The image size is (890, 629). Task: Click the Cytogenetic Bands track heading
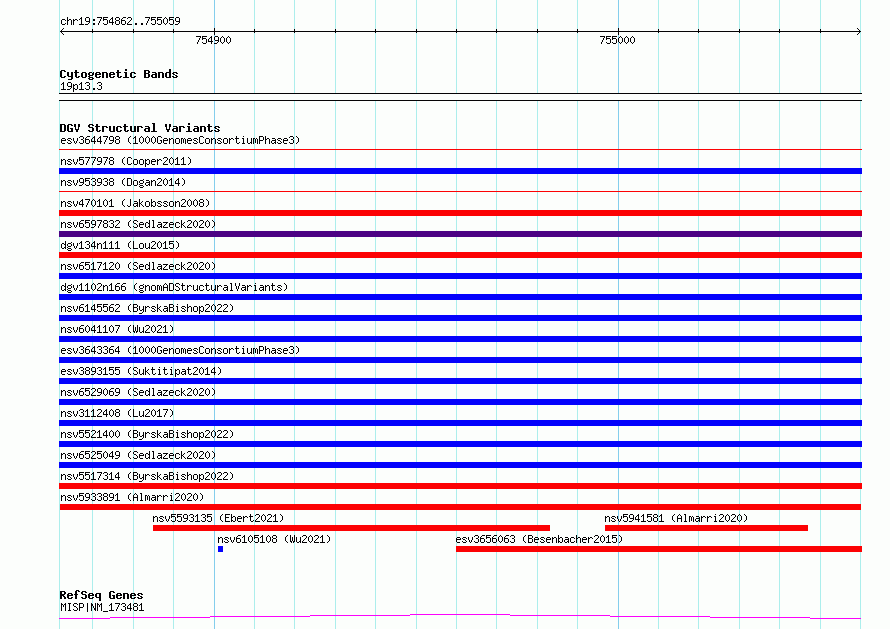[x=119, y=74]
